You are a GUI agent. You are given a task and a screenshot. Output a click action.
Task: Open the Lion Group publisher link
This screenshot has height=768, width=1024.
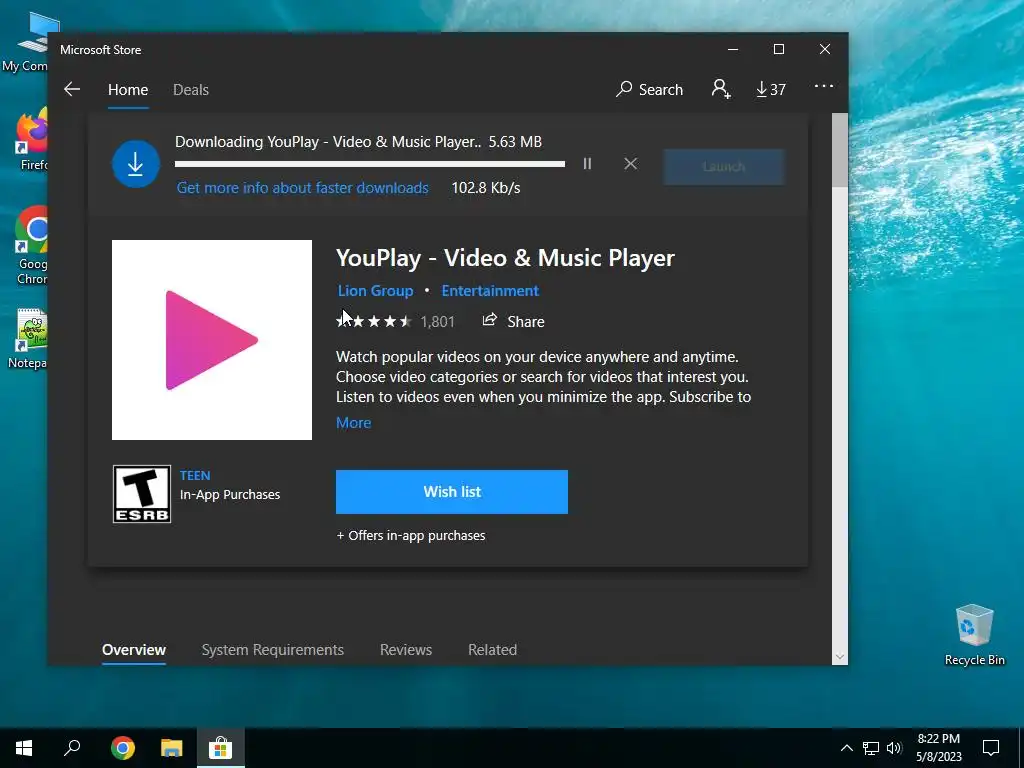tap(376, 291)
